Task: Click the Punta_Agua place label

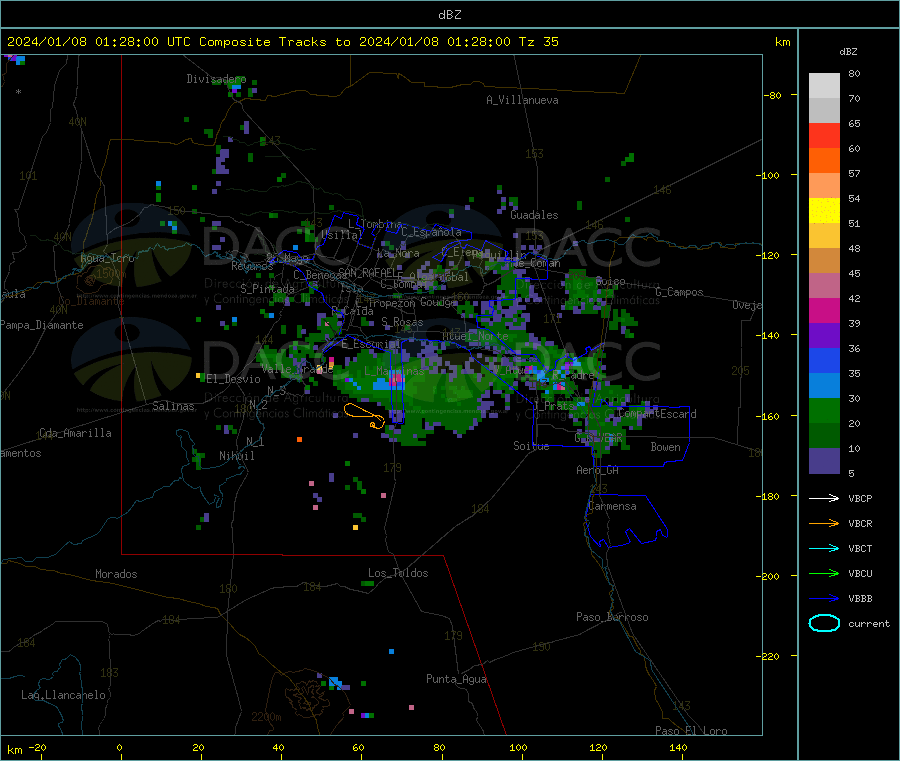Action: [456, 679]
